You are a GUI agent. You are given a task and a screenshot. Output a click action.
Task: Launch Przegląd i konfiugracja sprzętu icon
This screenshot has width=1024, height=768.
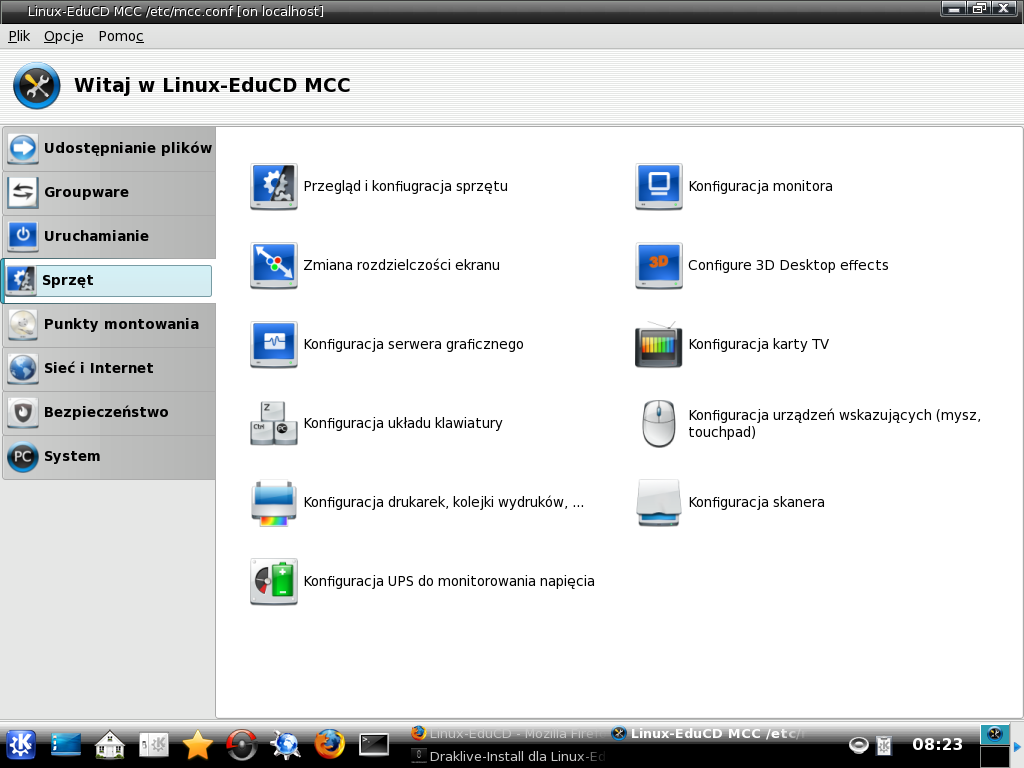coord(274,186)
